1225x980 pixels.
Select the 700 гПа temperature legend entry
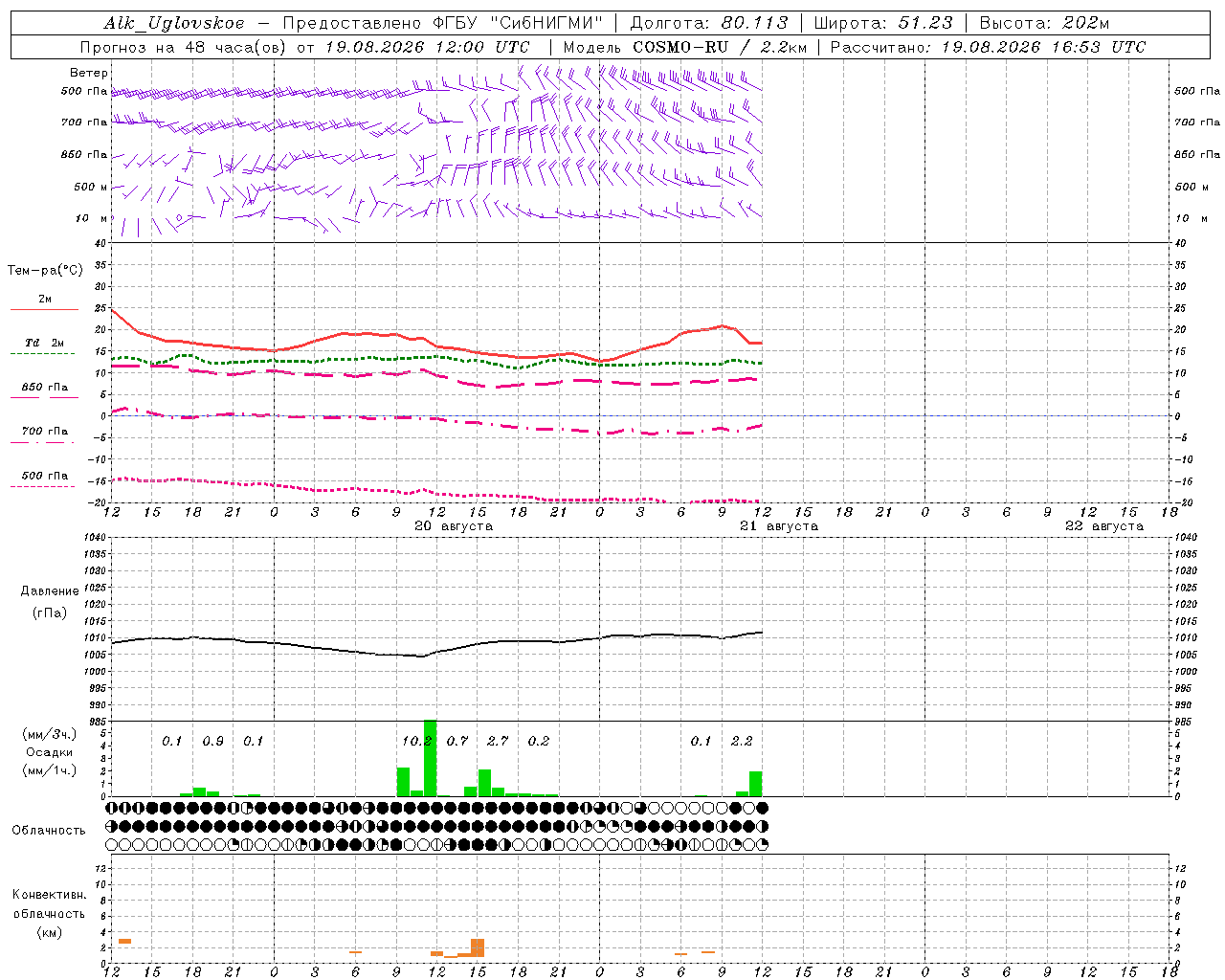(x=44, y=432)
